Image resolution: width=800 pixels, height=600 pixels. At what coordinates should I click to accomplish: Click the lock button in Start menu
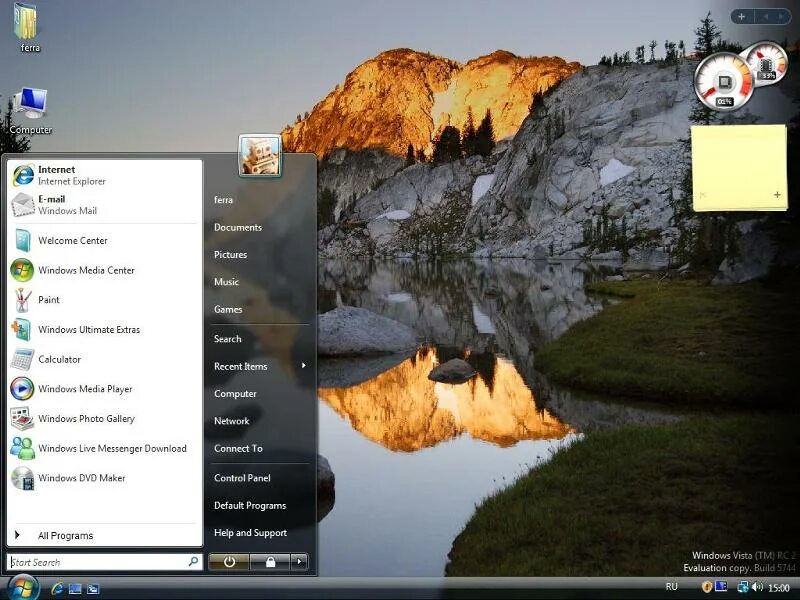click(270, 562)
